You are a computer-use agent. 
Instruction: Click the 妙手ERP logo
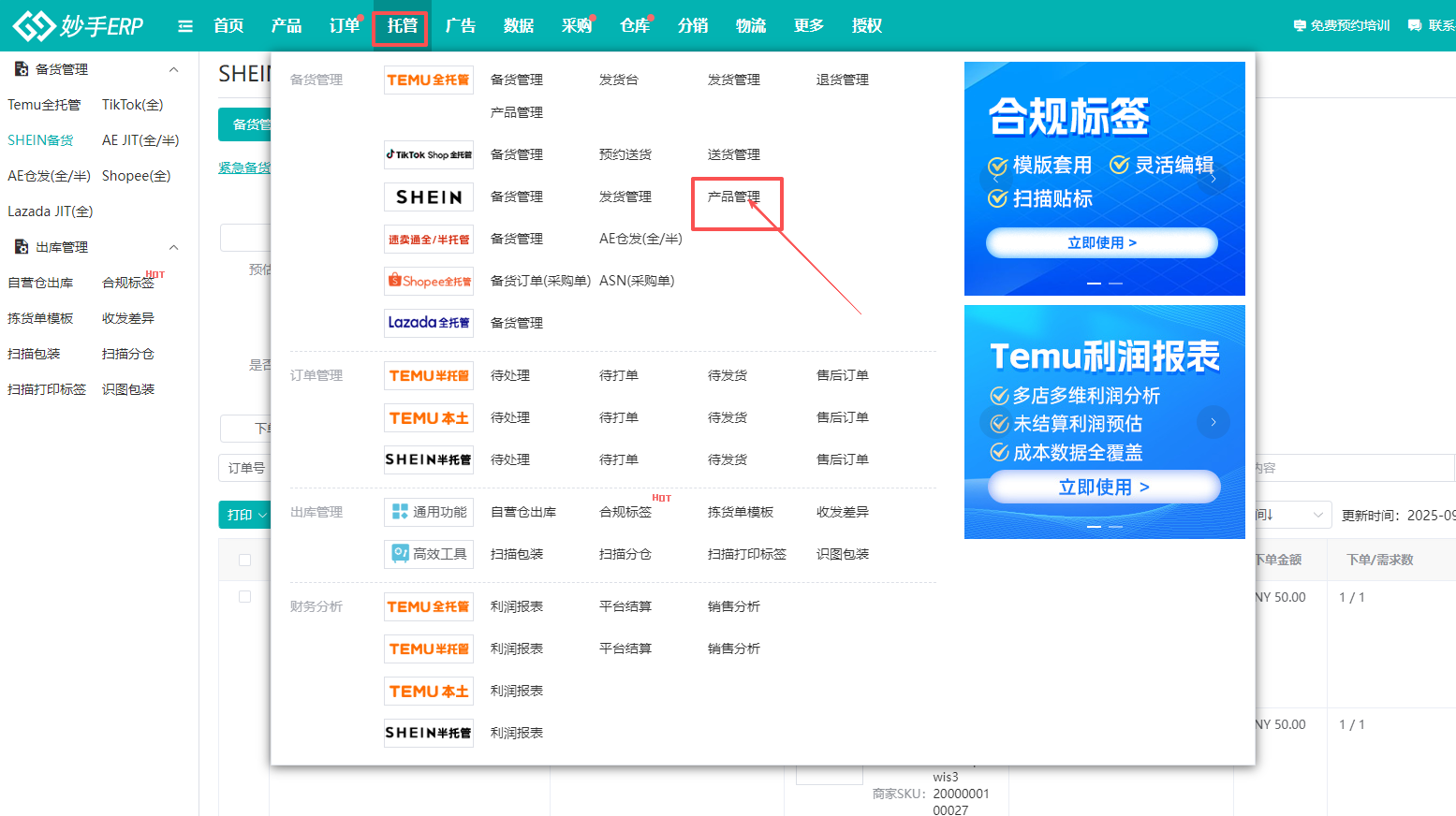tap(79, 25)
